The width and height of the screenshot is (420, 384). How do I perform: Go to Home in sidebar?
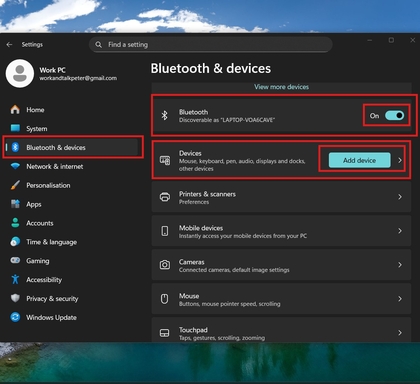click(x=72, y=110)
